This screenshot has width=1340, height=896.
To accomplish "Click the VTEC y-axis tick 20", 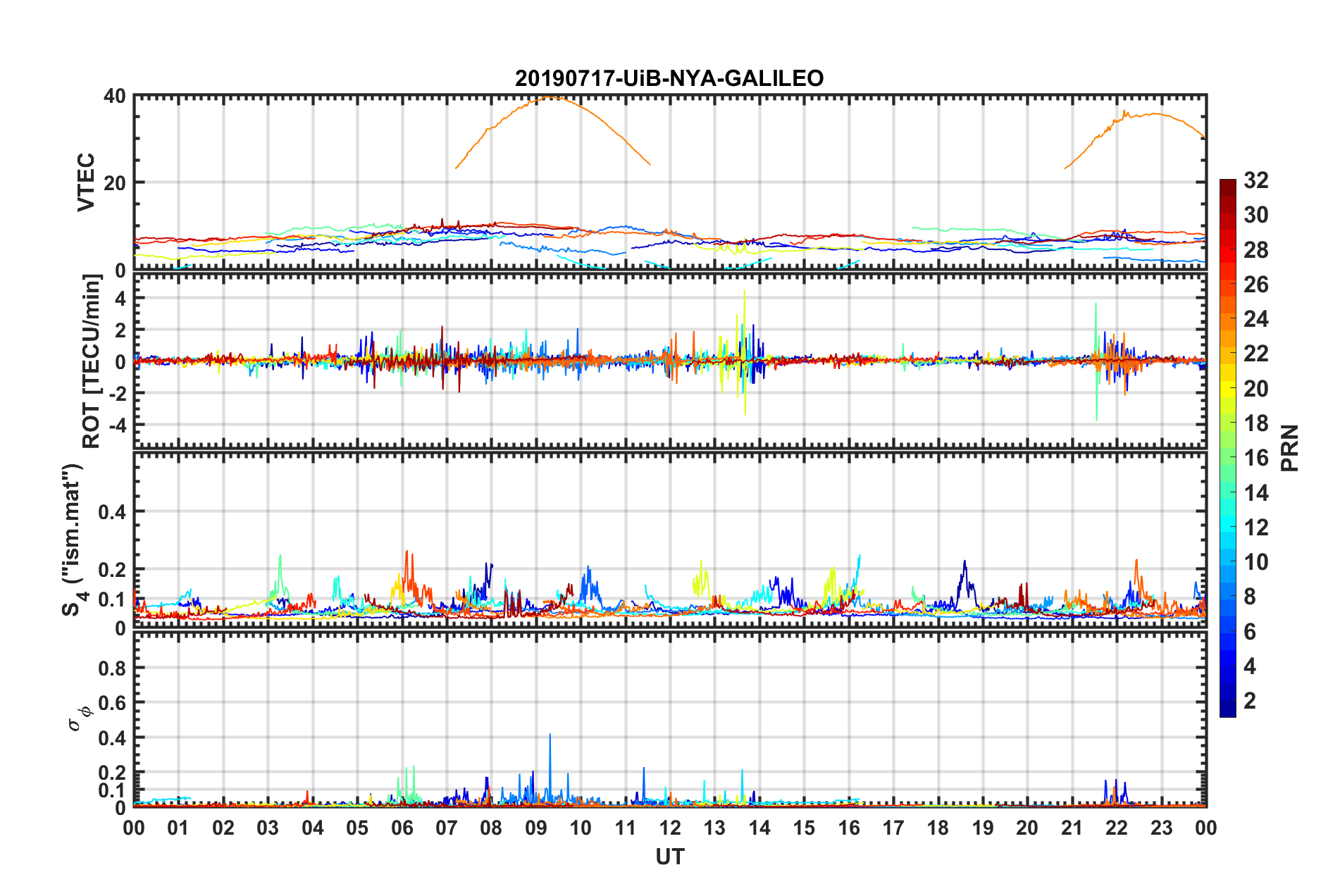I will coord(115,183).
